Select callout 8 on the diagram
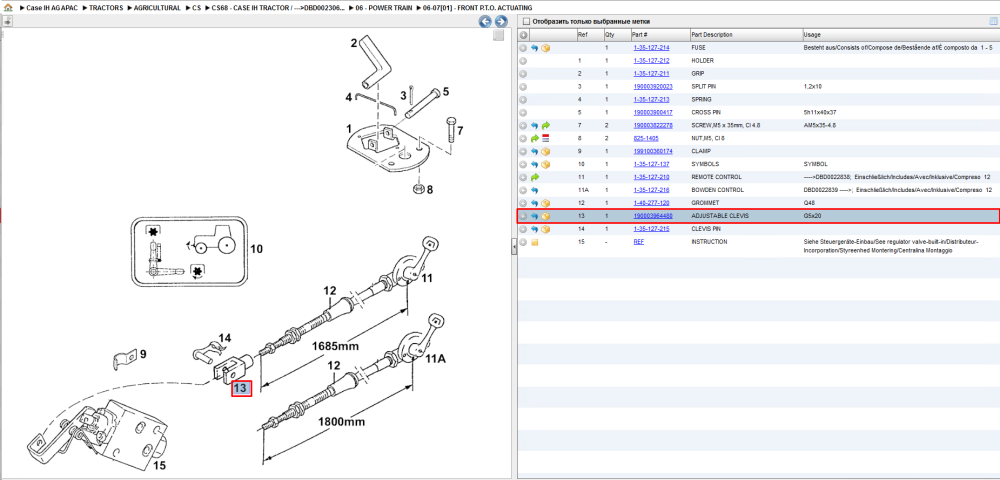 [x=429, y=189]
